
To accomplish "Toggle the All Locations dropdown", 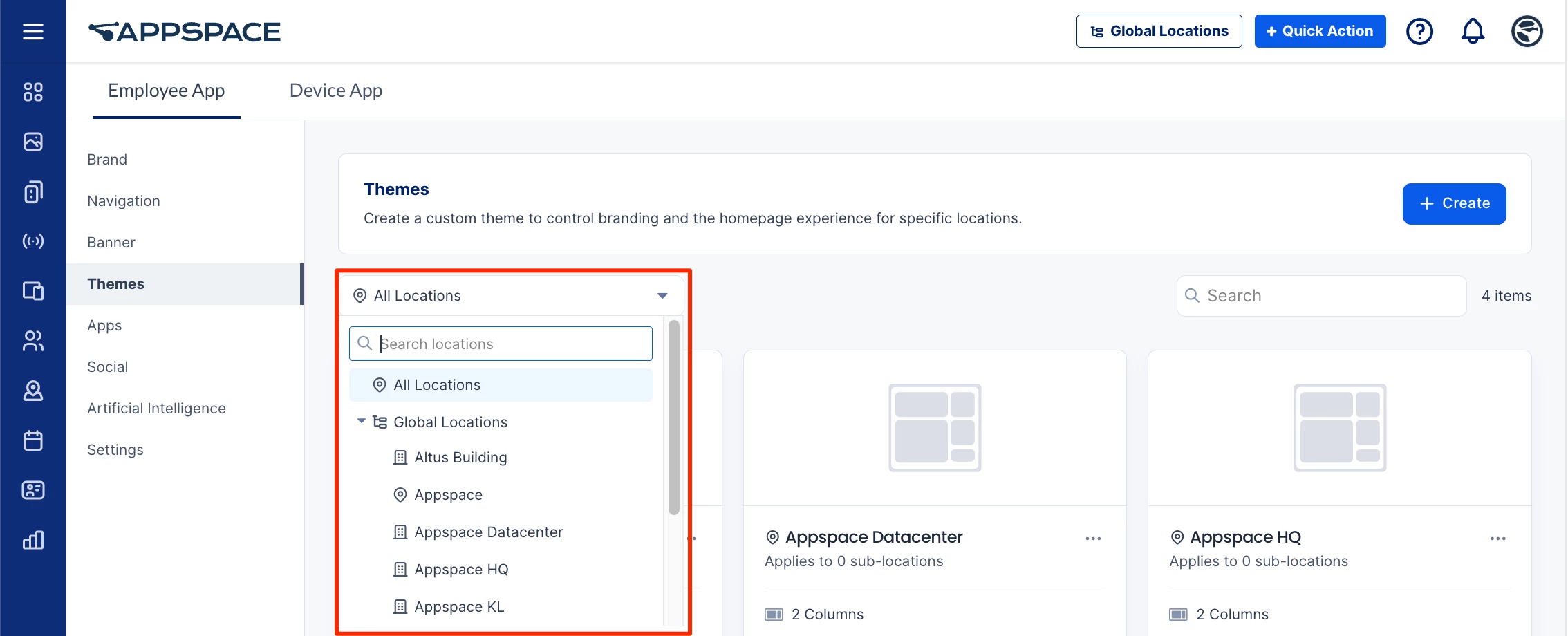I will click(512, 296).
